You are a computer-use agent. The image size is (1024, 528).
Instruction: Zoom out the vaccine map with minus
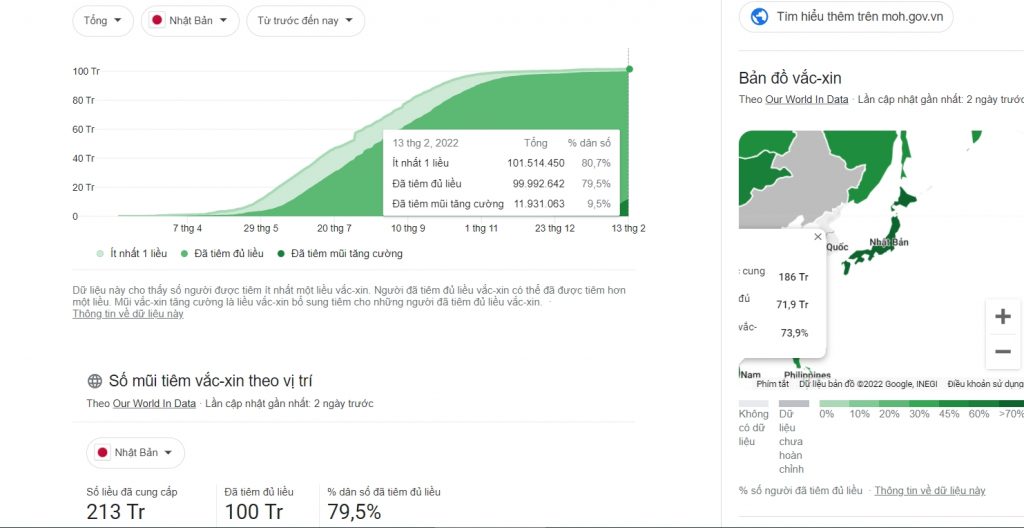click(1002, 352)
